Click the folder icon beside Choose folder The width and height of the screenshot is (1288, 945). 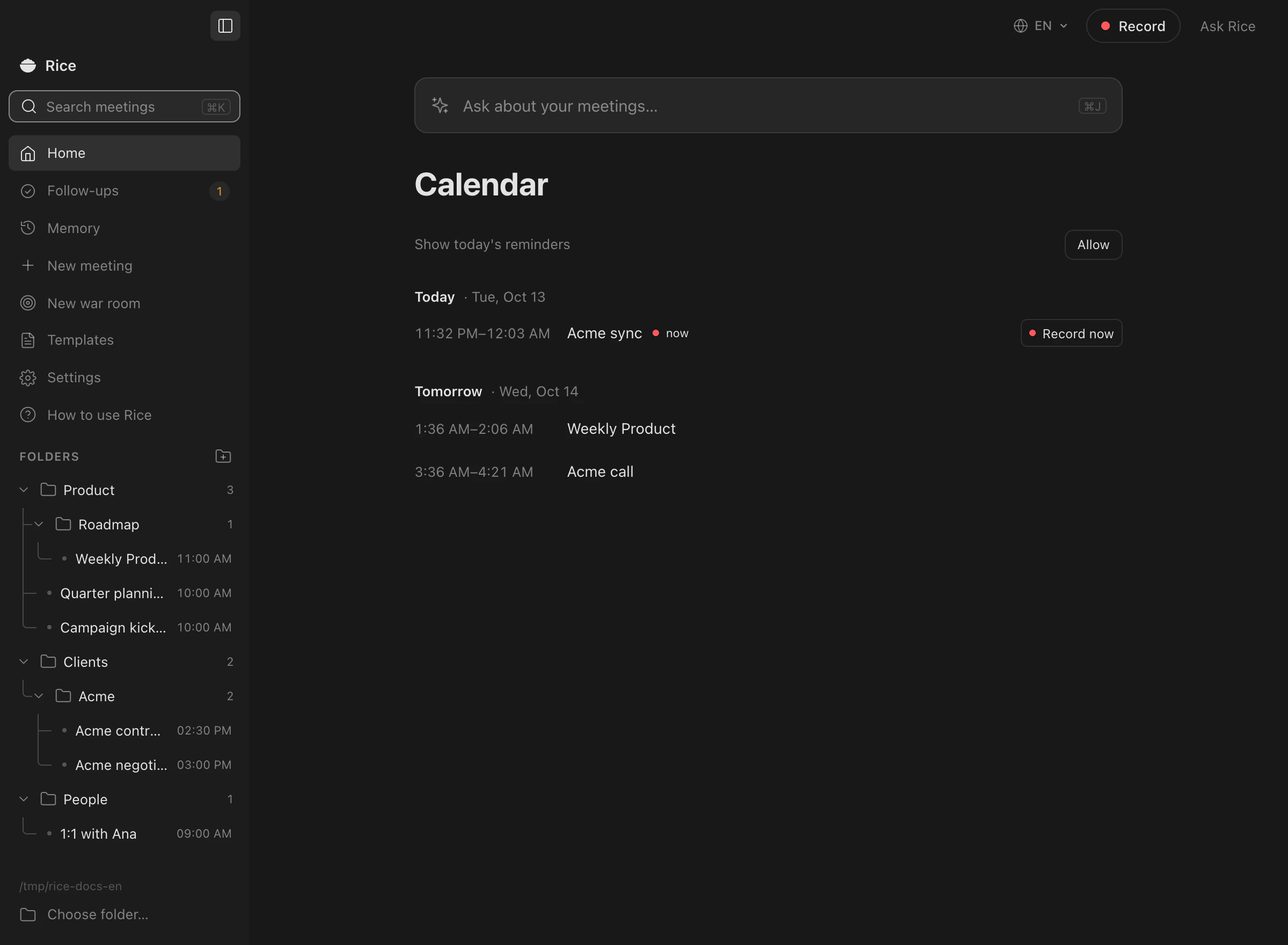coord(28,914)
